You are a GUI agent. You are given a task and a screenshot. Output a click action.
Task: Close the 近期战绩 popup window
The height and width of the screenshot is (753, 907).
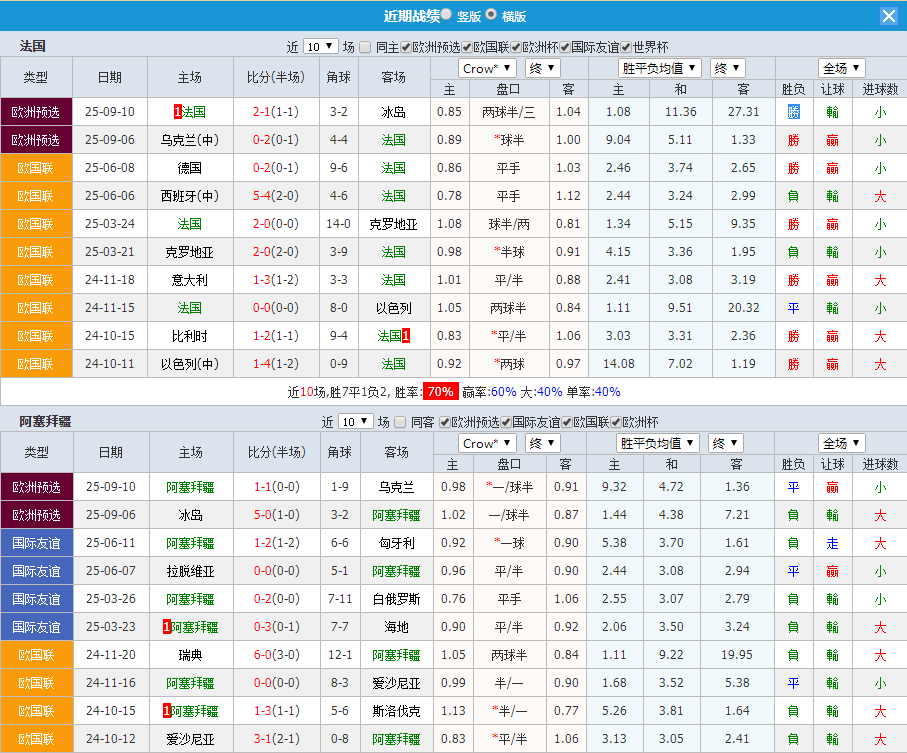(x=889, y=15)
